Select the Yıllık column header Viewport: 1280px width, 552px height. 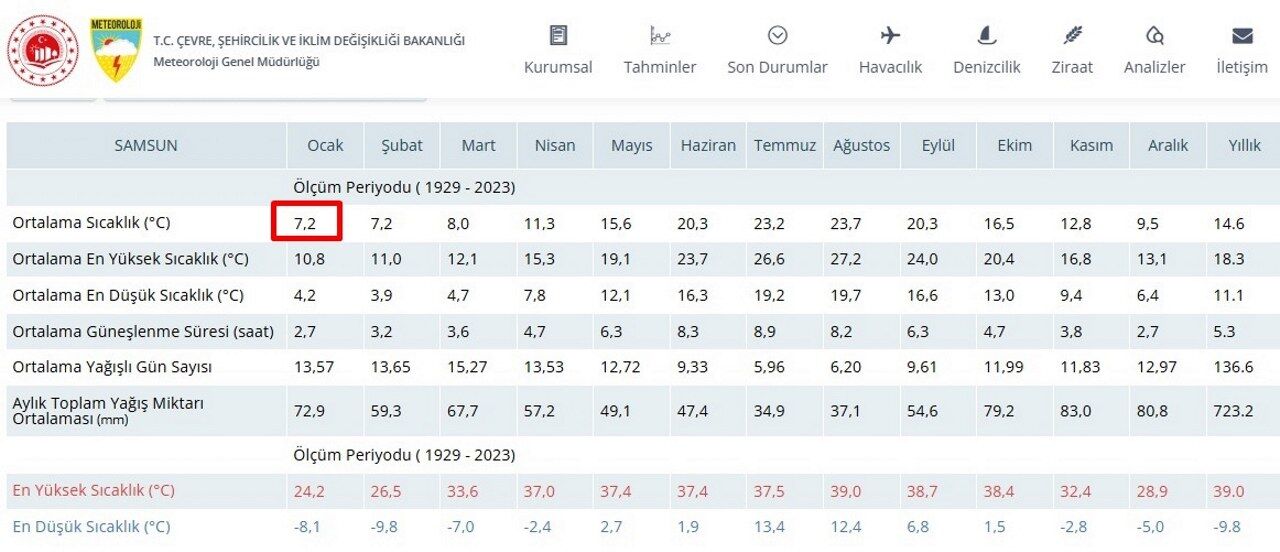pos(1244,145)
